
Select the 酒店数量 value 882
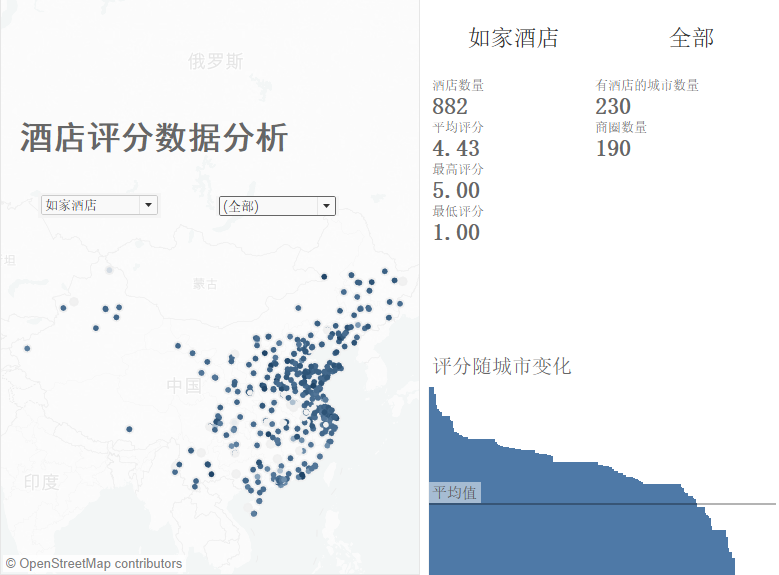[450, 106]
